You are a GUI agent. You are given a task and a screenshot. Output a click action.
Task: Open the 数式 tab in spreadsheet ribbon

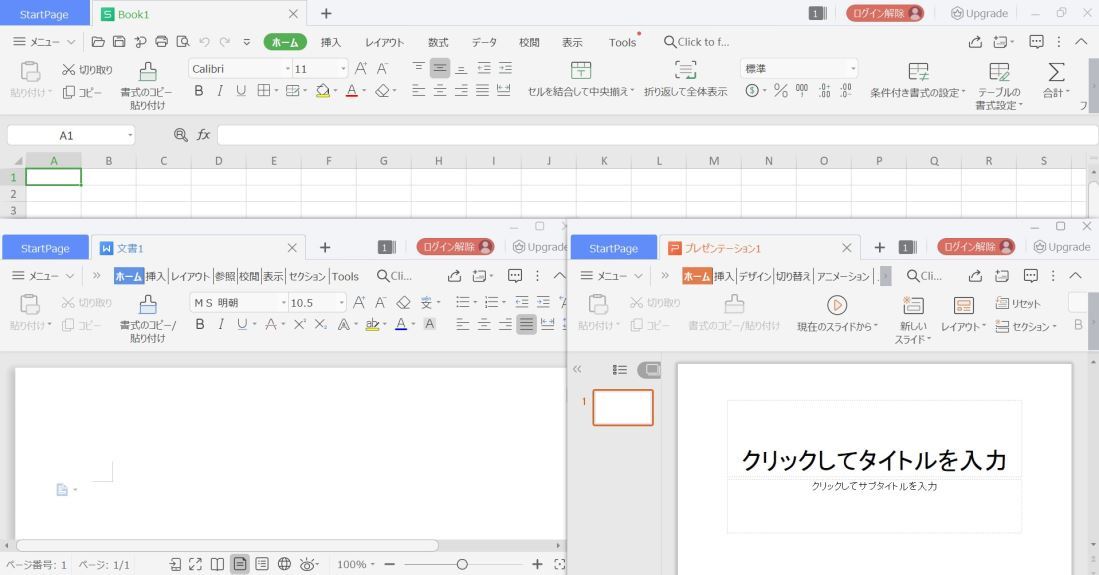click(438, 42)
